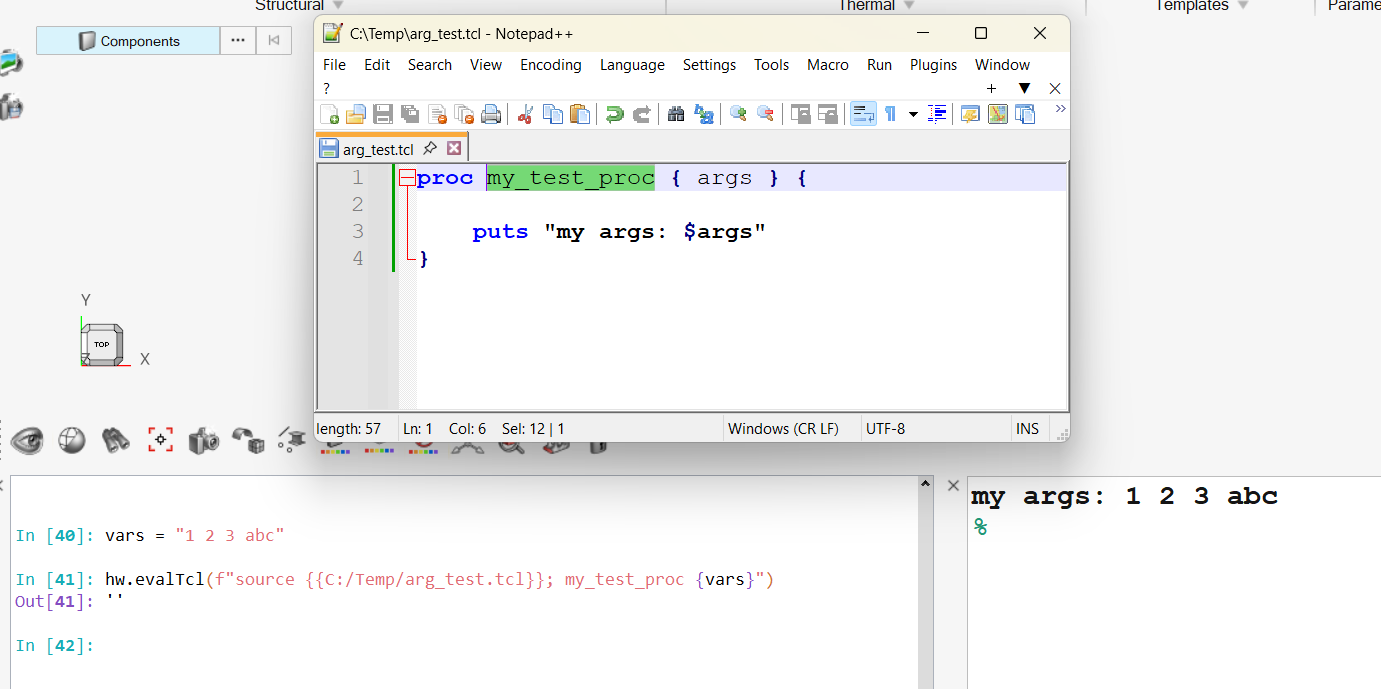Click the binoculars icon in bottom toolbar
The image size is (1381, 689).
tap(116, 440)
